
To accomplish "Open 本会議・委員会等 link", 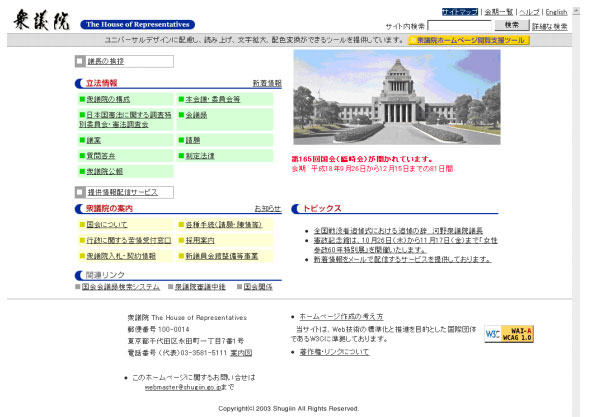I will coord(213,99).
